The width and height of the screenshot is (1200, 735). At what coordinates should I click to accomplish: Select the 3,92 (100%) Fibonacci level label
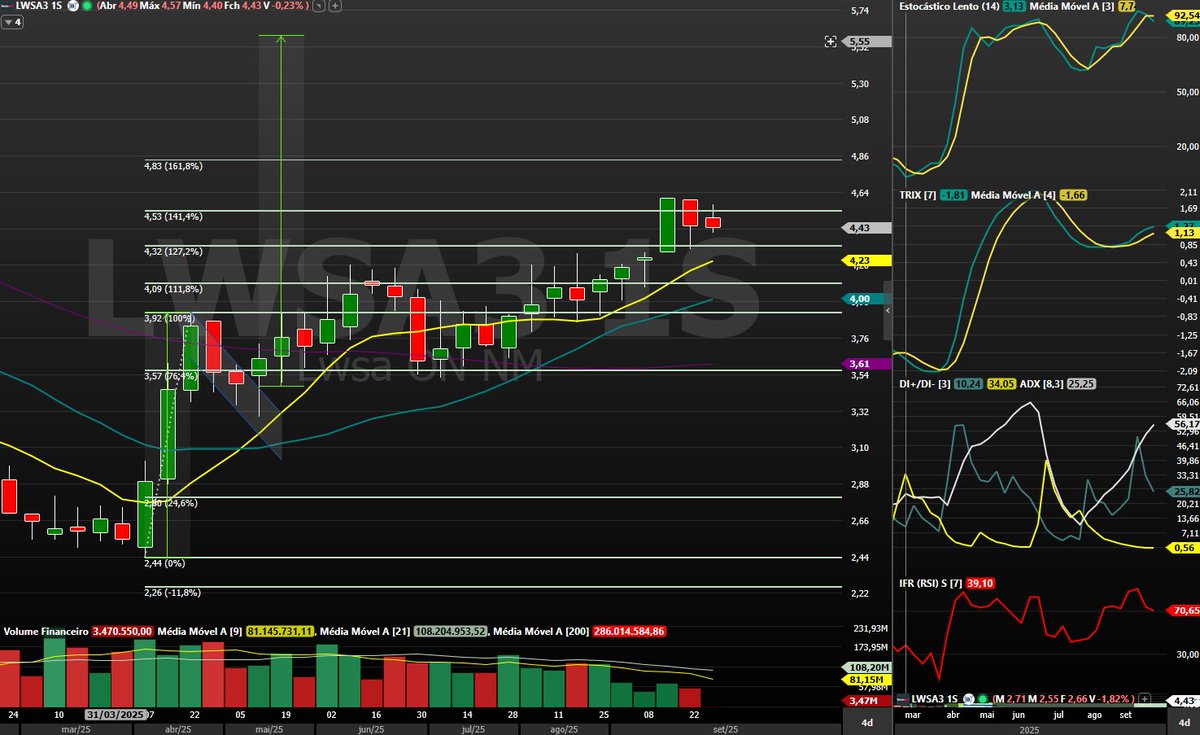(x=168, y=319)
